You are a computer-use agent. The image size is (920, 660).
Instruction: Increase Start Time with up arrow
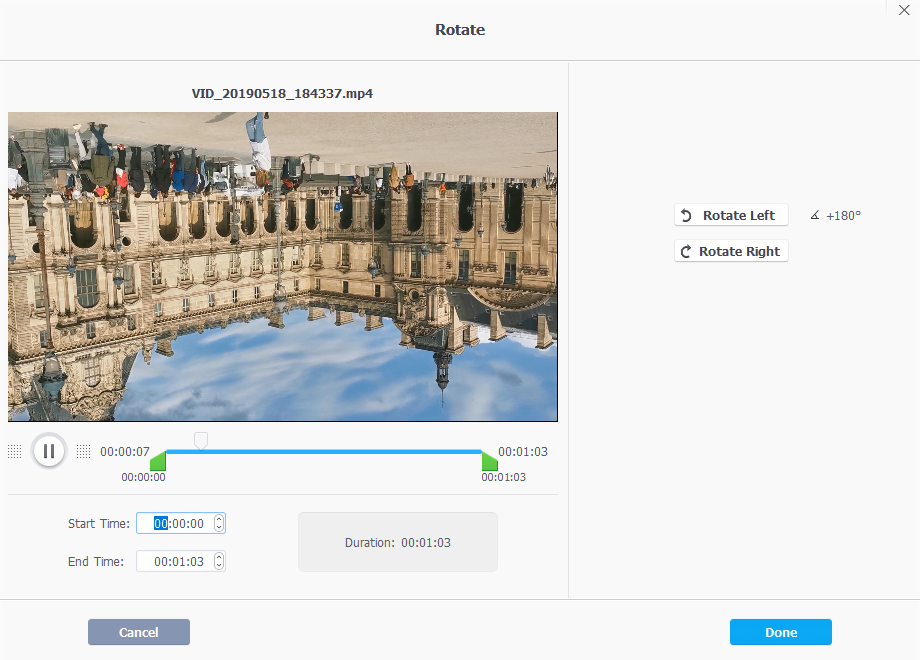(x=219, y=519)
